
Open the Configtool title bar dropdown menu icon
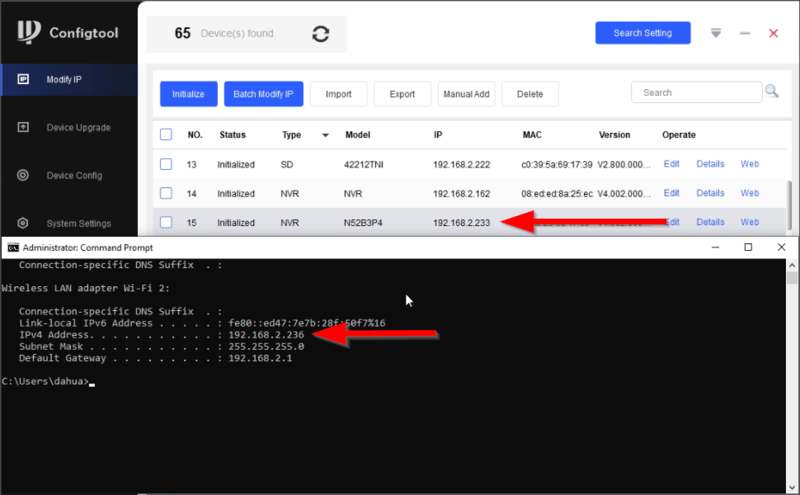pyautogui.click(x=716, y=33)
